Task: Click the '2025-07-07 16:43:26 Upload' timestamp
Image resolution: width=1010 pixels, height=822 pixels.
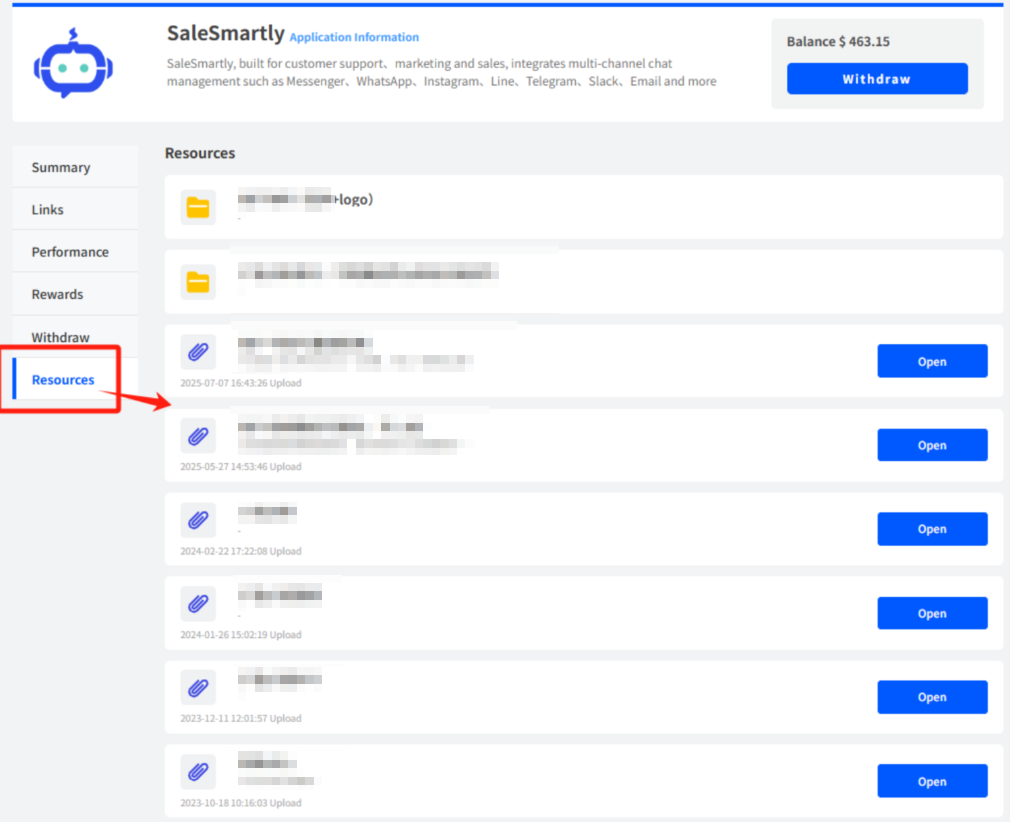Action: pyautogui.click(x=241, y=383)
